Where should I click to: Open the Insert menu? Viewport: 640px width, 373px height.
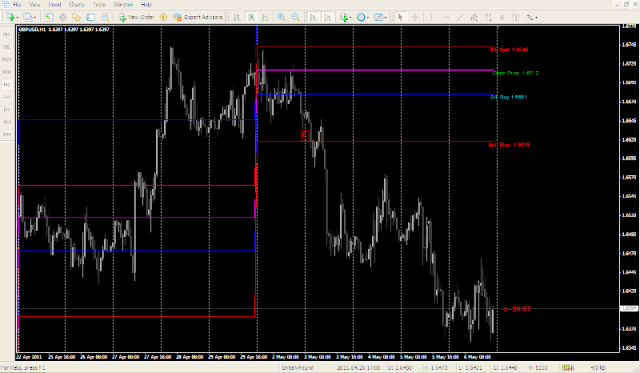pyautogui.click(x=55, y=4)
